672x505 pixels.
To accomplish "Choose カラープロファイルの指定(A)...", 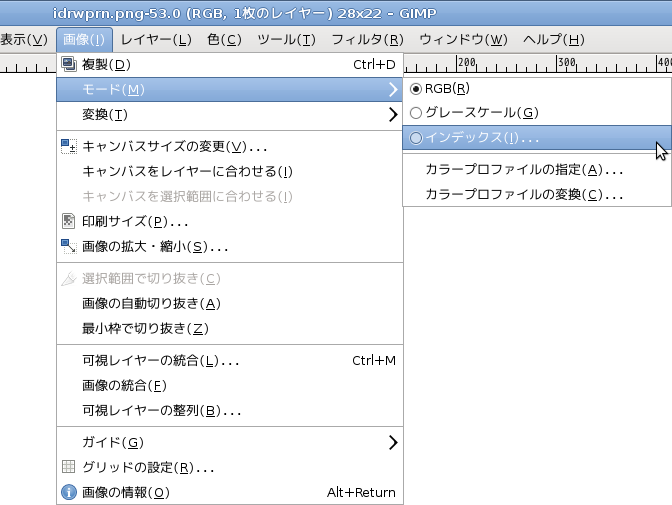I will 537,170.
